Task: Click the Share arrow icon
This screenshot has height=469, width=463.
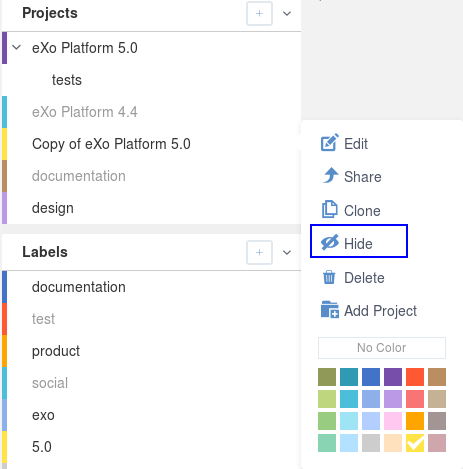Action: point(330,175)
